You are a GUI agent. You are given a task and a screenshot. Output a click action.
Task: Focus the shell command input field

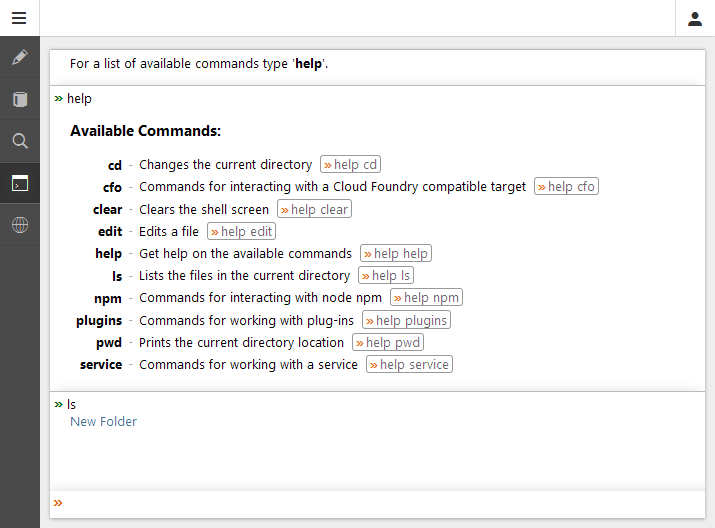(380, 503)
